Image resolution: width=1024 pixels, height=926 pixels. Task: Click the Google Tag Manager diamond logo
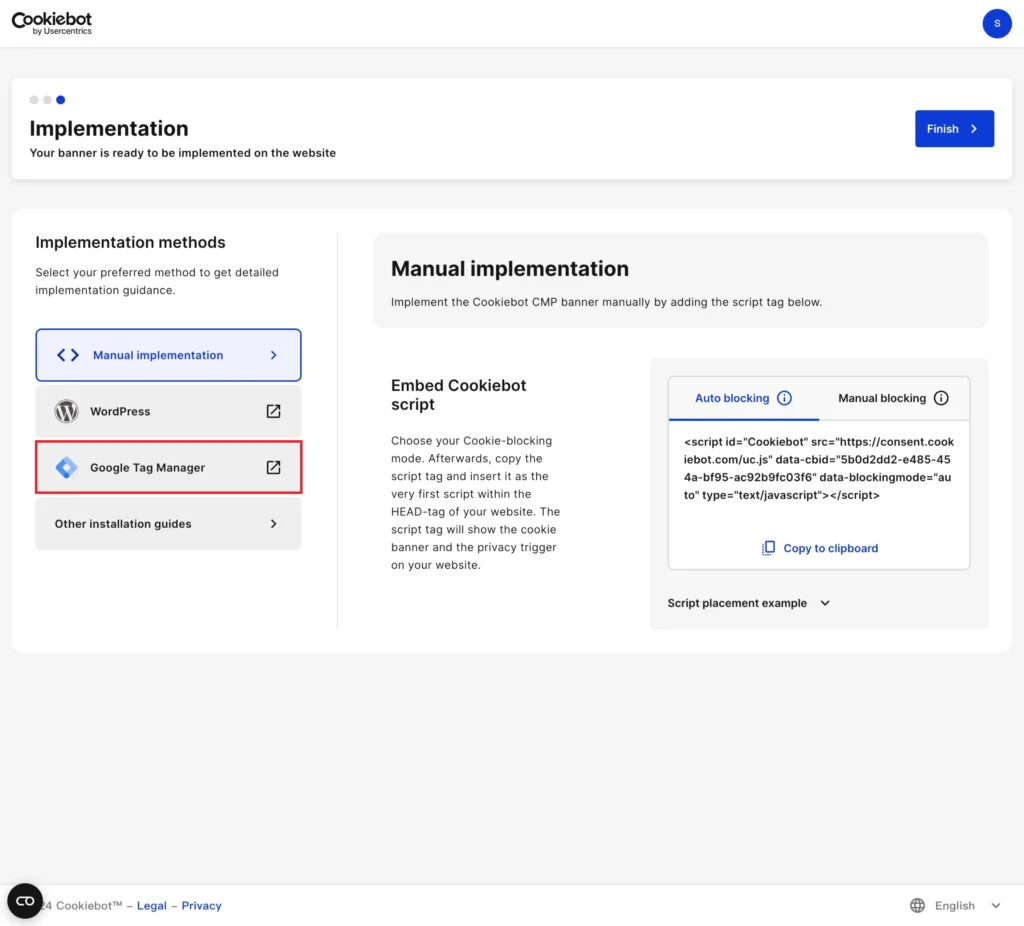[66, 467]
